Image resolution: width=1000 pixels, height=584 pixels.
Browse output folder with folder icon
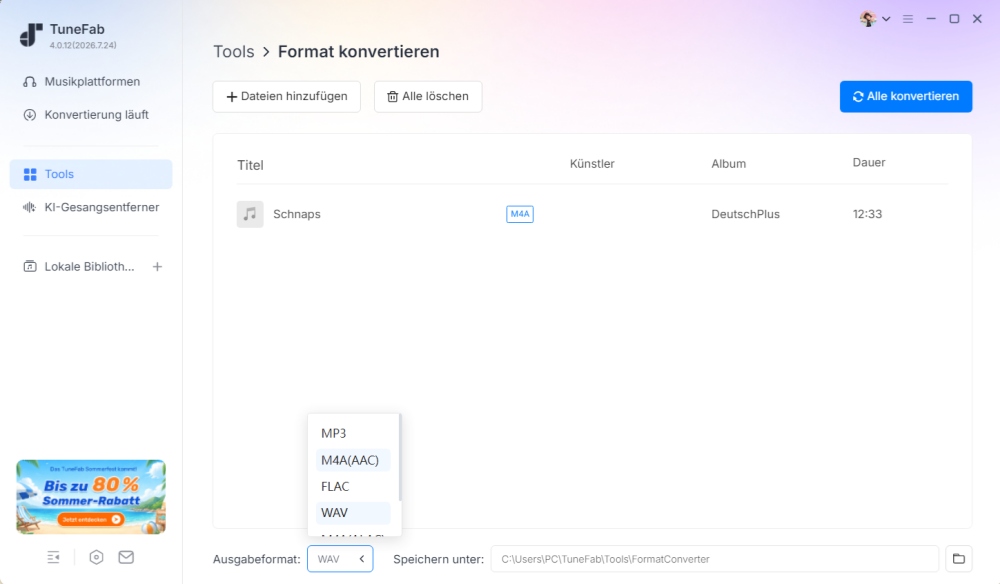(x=959, y=559)
